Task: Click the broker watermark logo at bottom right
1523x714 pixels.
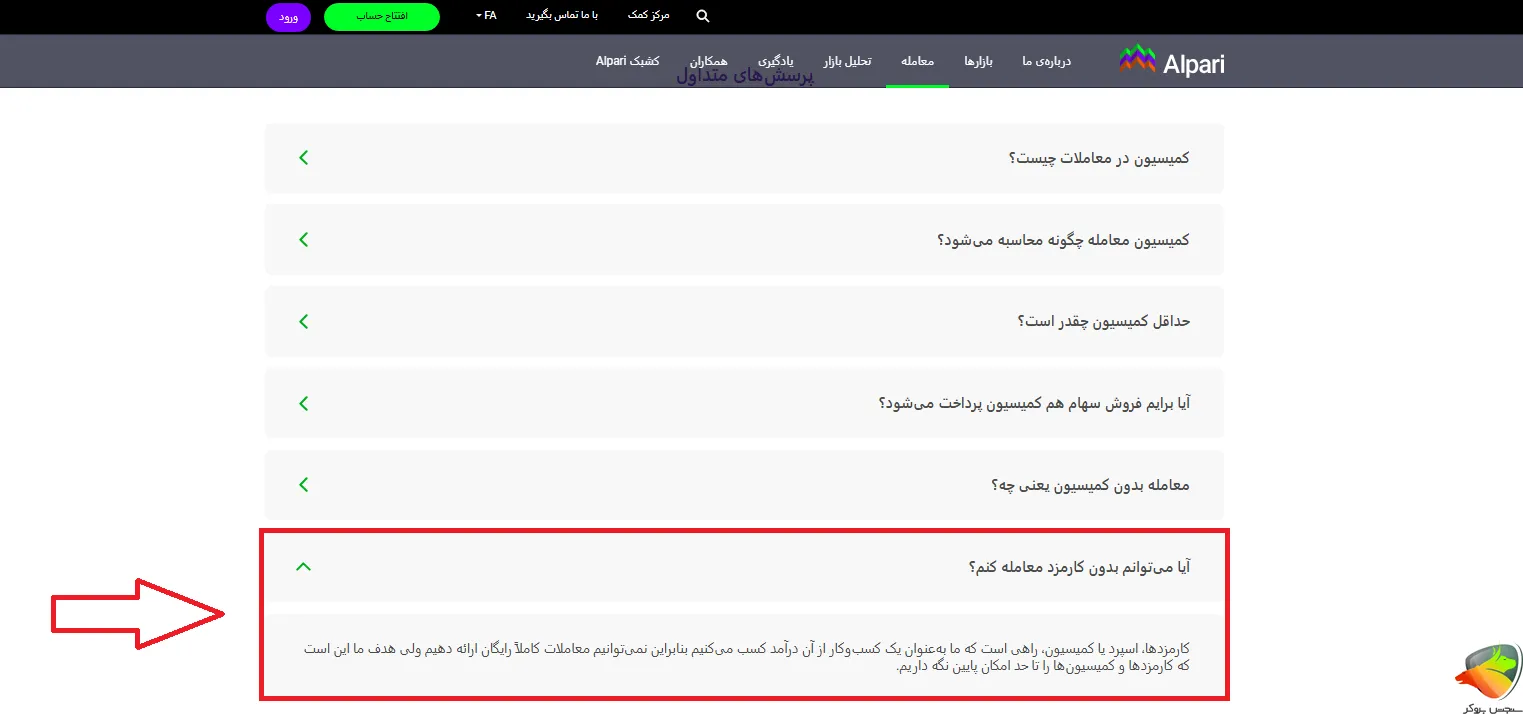Action: click(x=1486, y=671)
